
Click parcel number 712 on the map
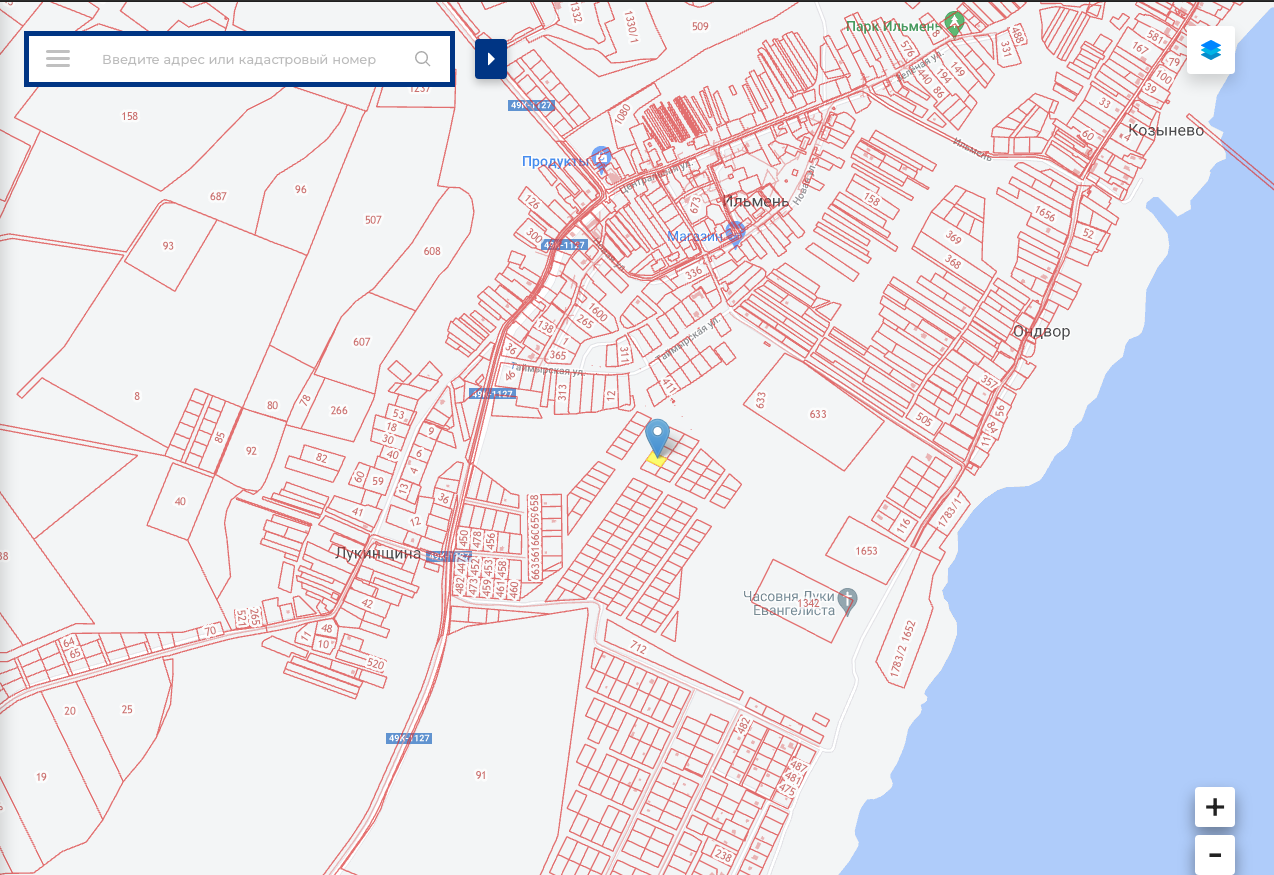[638, 648]
